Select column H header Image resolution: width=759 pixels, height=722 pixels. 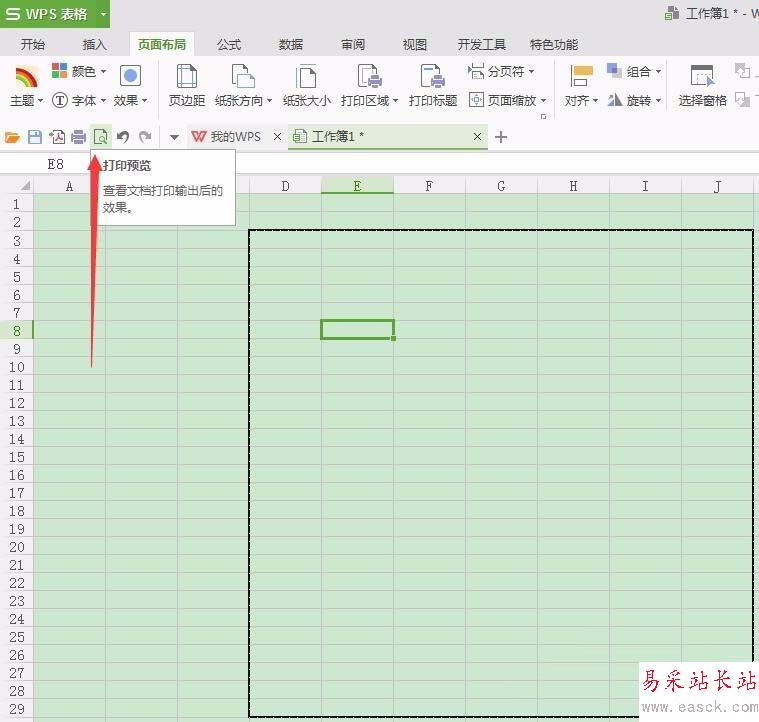[574, 186]
